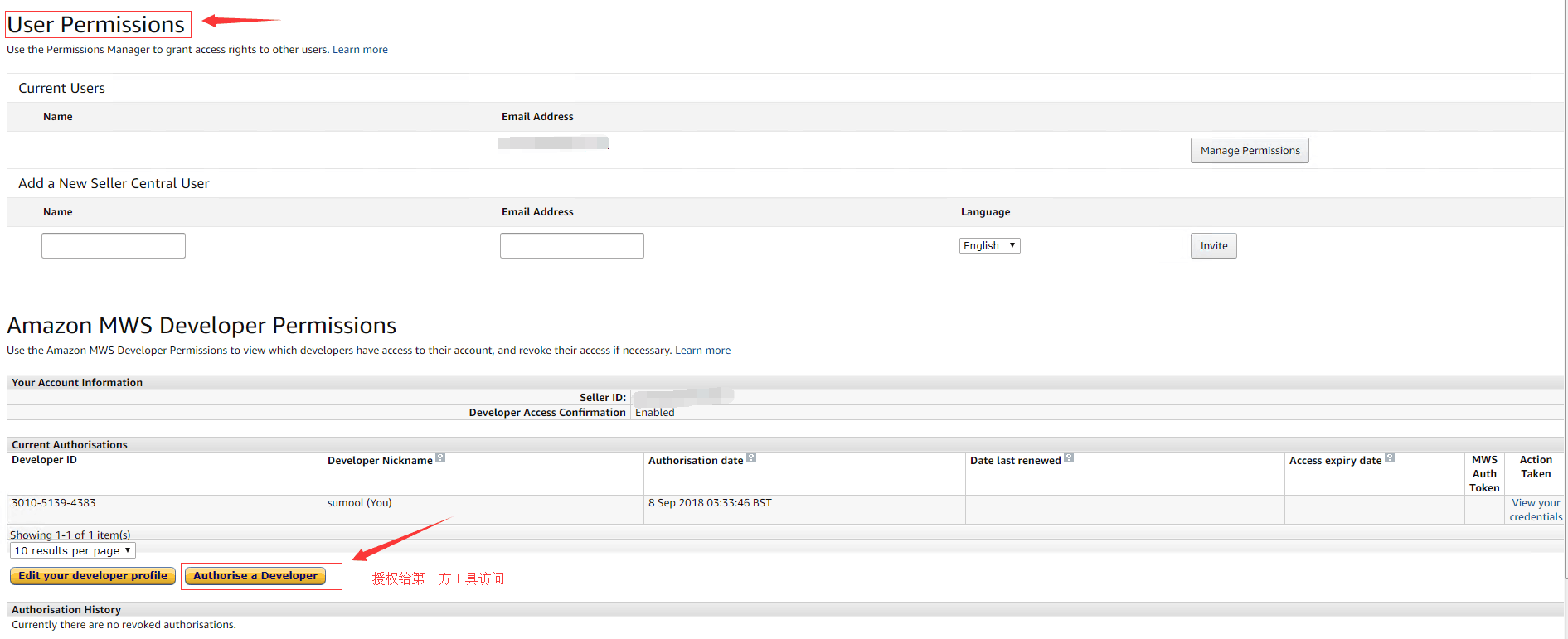Viewport: 1568px width, 639px height.
Task: Follow Learn more under User Permissions
Action: 360,50
